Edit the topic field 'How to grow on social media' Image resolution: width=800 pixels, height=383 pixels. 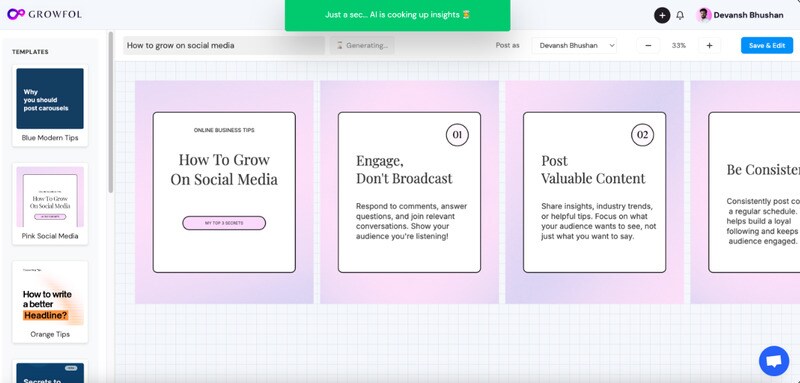(224, 45)
